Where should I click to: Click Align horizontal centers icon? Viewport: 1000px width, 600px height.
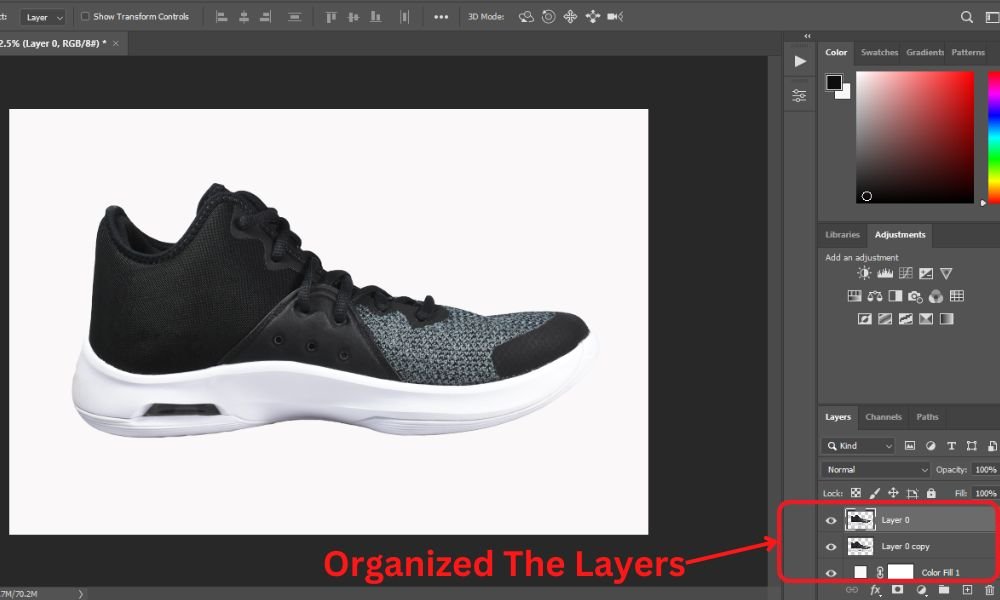[244, 17]
